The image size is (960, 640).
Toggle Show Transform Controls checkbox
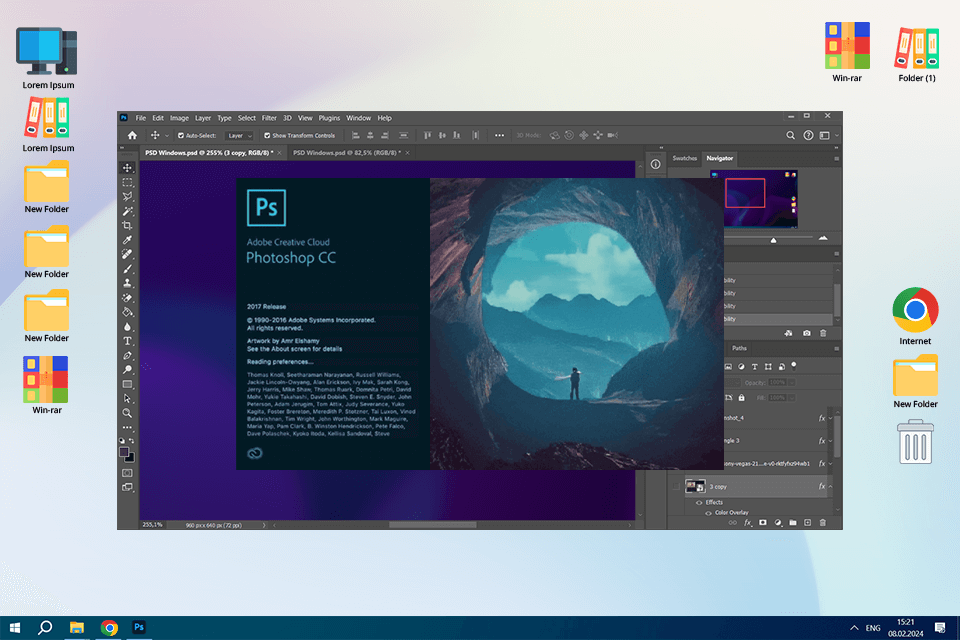click(x=267, y=135)
